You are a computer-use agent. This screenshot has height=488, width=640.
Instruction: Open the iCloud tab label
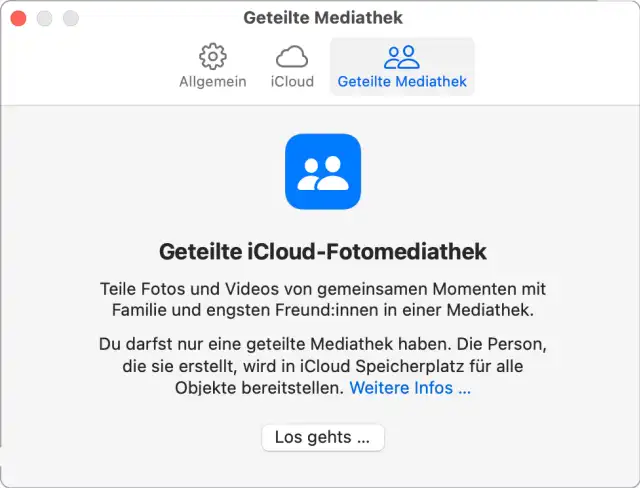[x=292, y=82]
